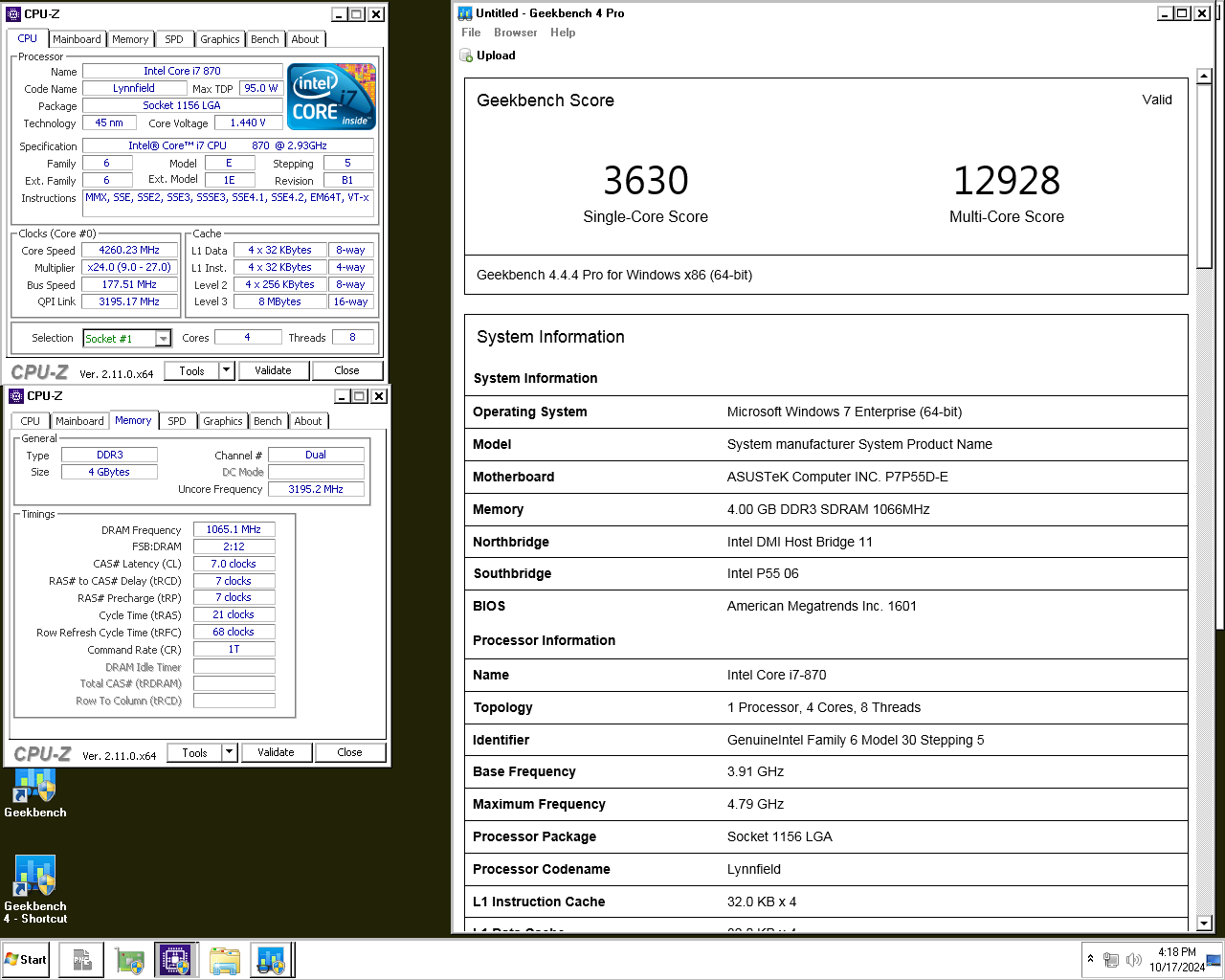Click the Bus Speed value 177.51 MHz
The image size is (1225, 980).
[129, 284]
